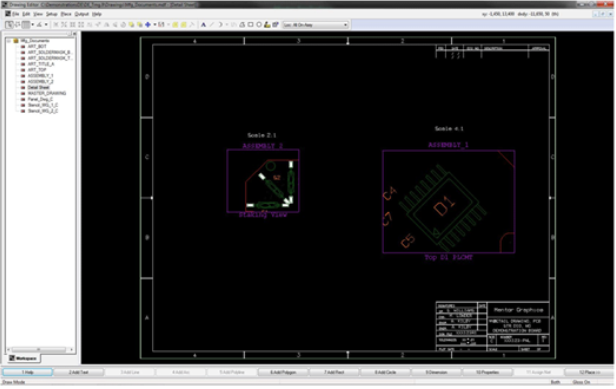Open the Setup menu

pyautogui.click(x=51, y=14)
